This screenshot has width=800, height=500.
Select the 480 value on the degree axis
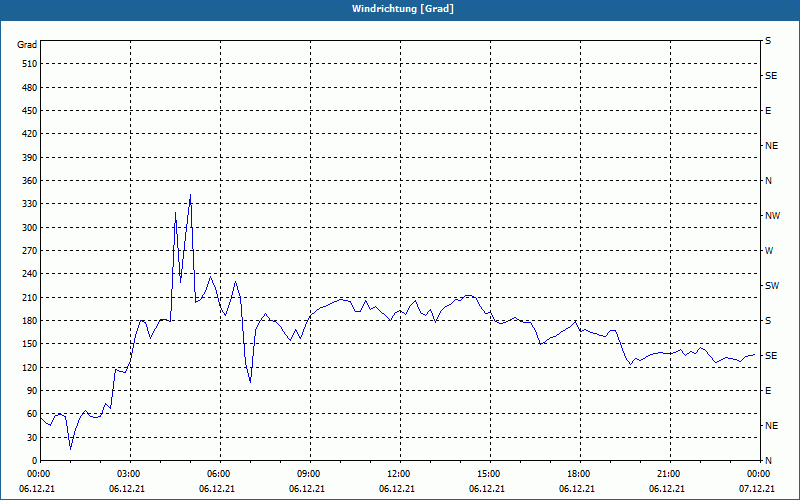[30, 88]
